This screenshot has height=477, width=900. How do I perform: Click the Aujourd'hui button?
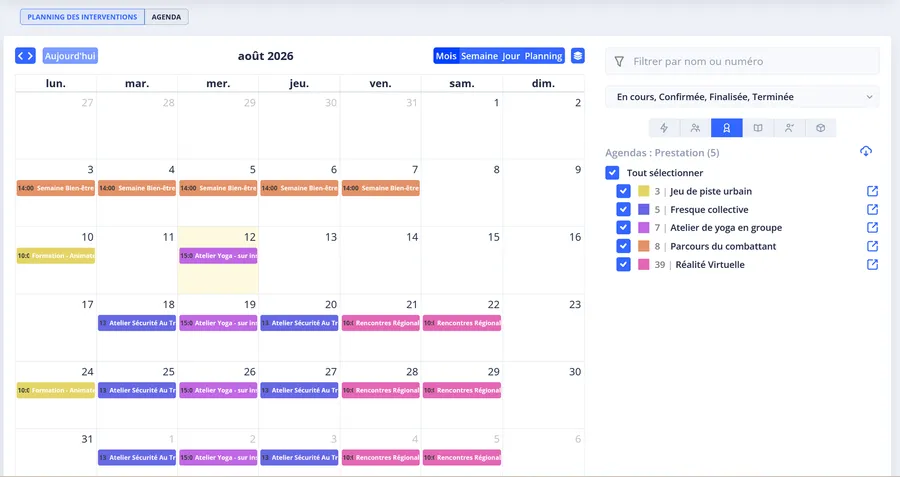(70, 56)
